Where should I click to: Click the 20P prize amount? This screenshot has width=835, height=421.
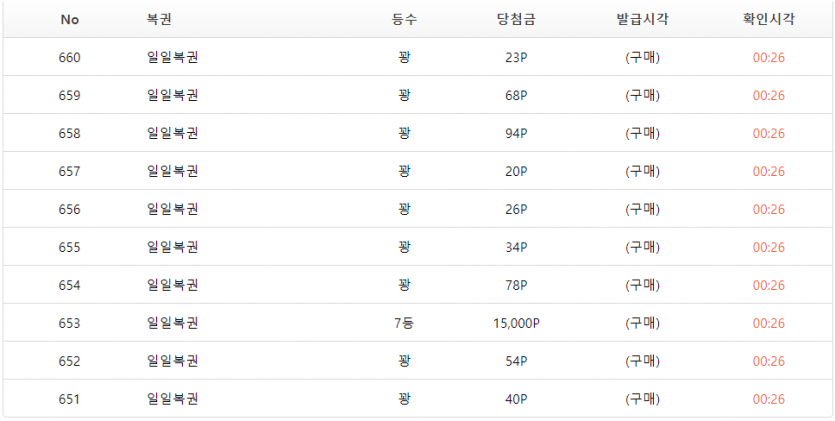(x=516, y=171)
